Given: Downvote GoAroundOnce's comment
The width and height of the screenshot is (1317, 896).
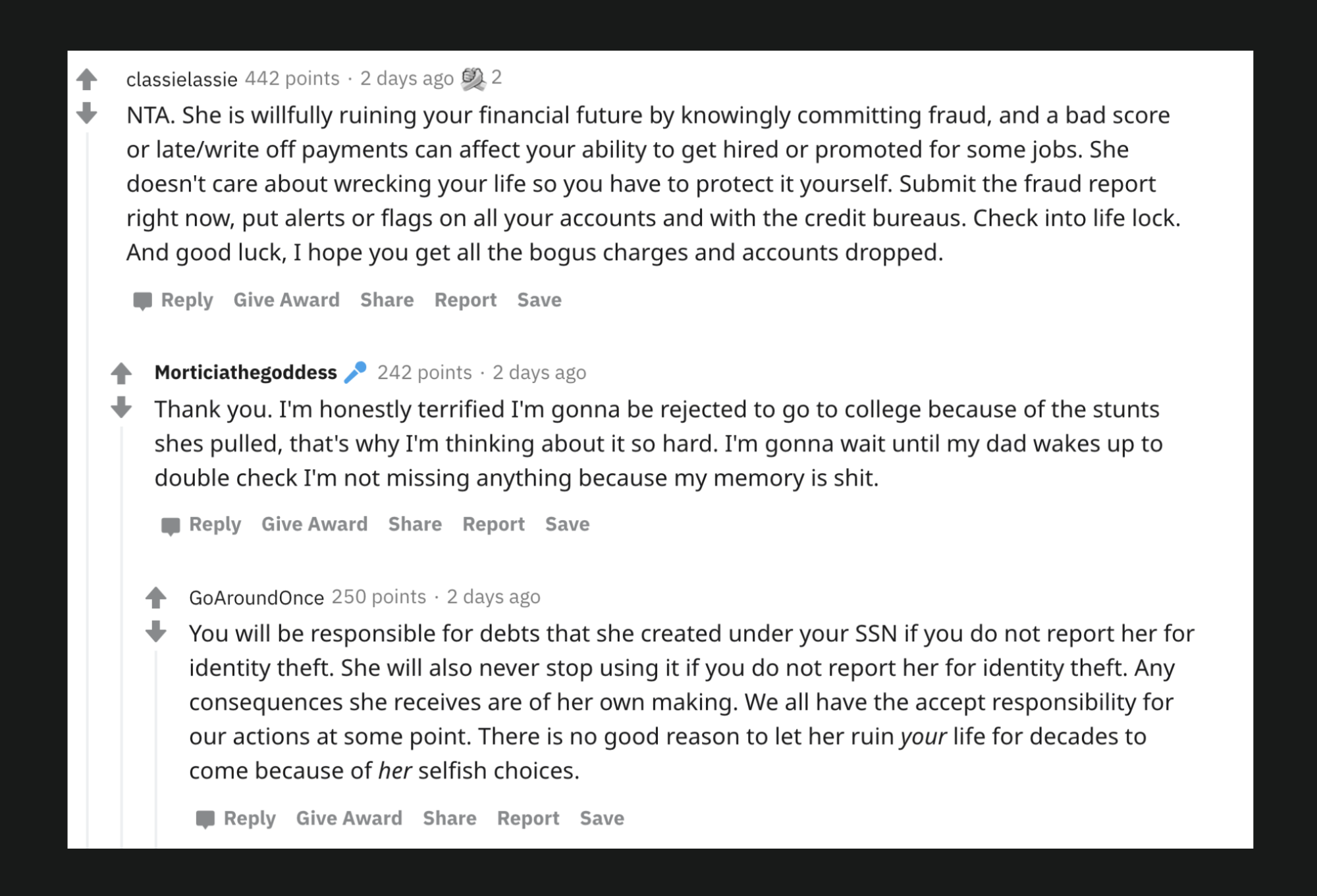Looking at the screenshot, I should tap(156, 631).
